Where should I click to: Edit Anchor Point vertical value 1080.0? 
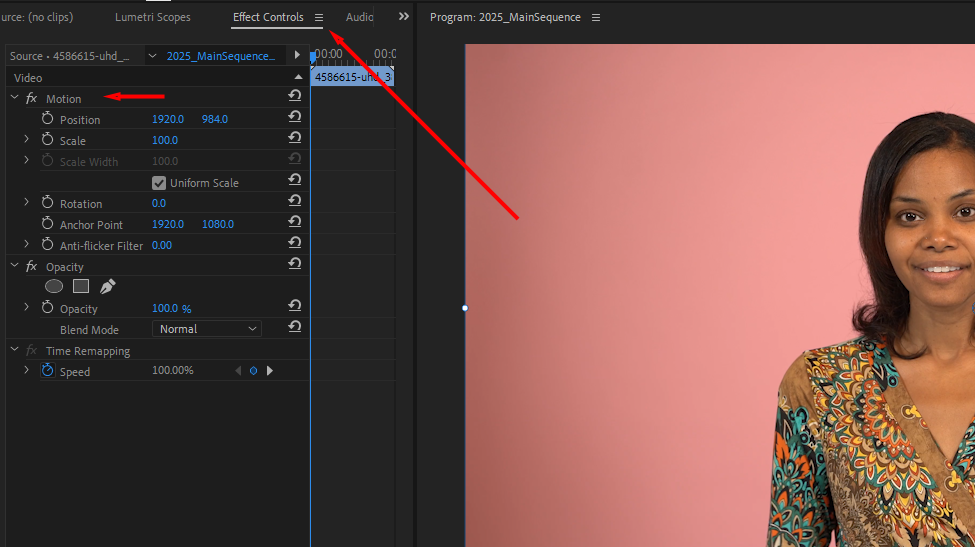point(218,224)
